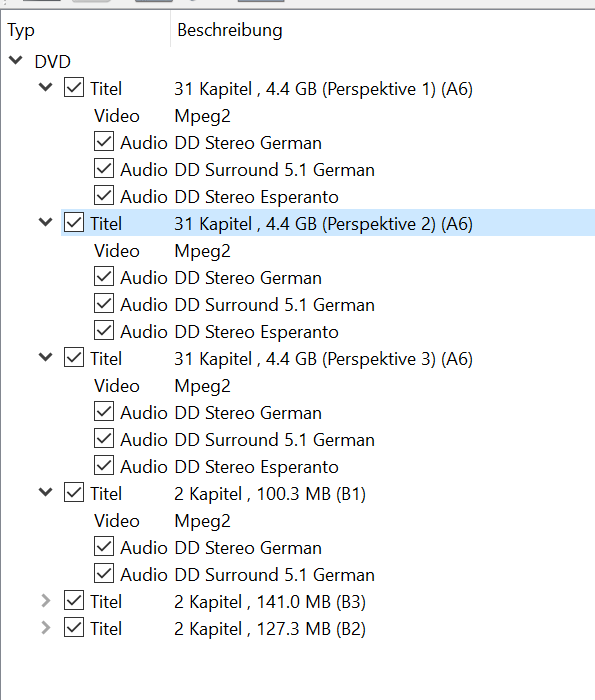595x700 pixels.
Task: Collapse the DVD root node
Action: coord(16,60)
